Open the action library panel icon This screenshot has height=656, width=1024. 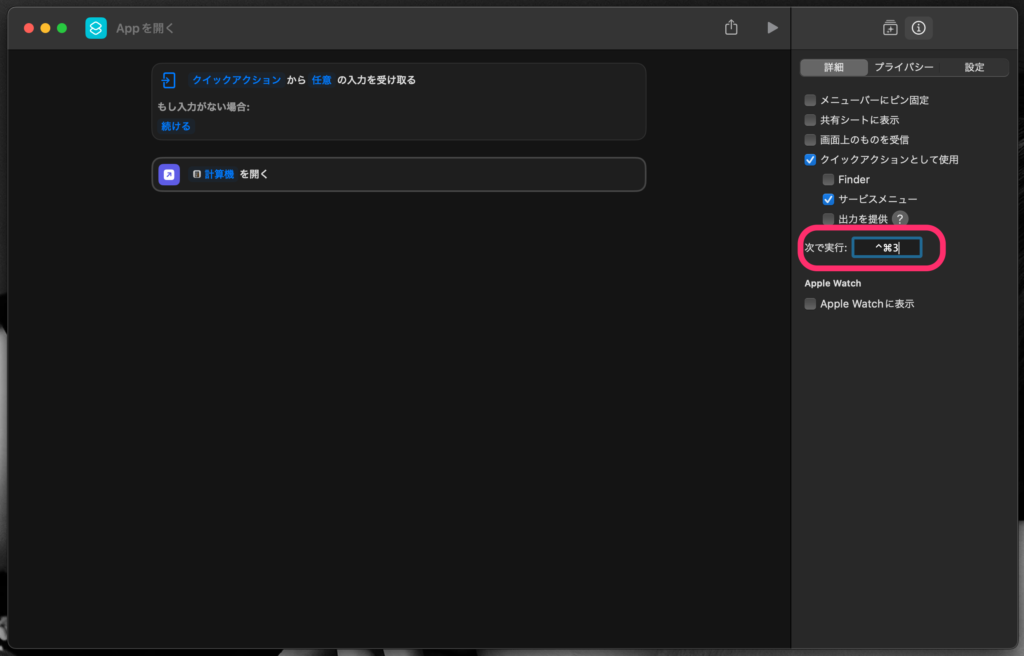tap(890, 28)
